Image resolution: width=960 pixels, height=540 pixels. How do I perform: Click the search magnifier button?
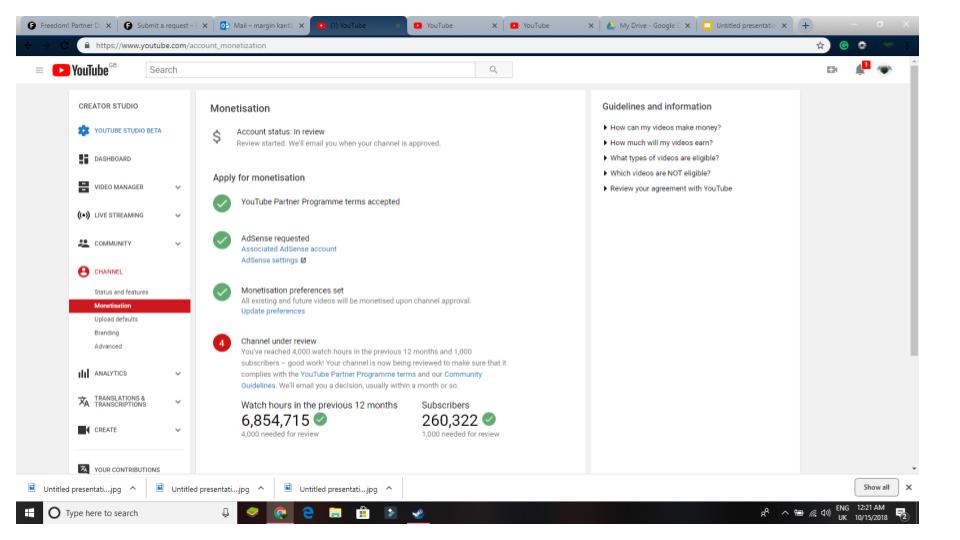(x=493, y=70)
